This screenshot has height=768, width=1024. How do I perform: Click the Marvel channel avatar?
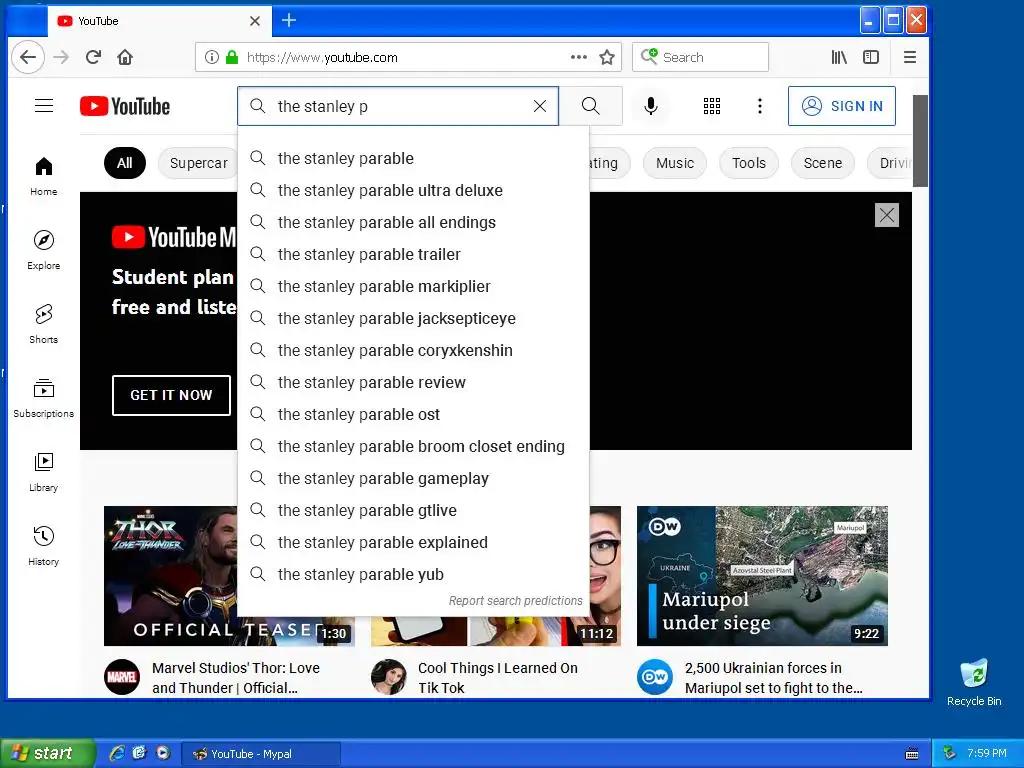click(x=122, y=677)
